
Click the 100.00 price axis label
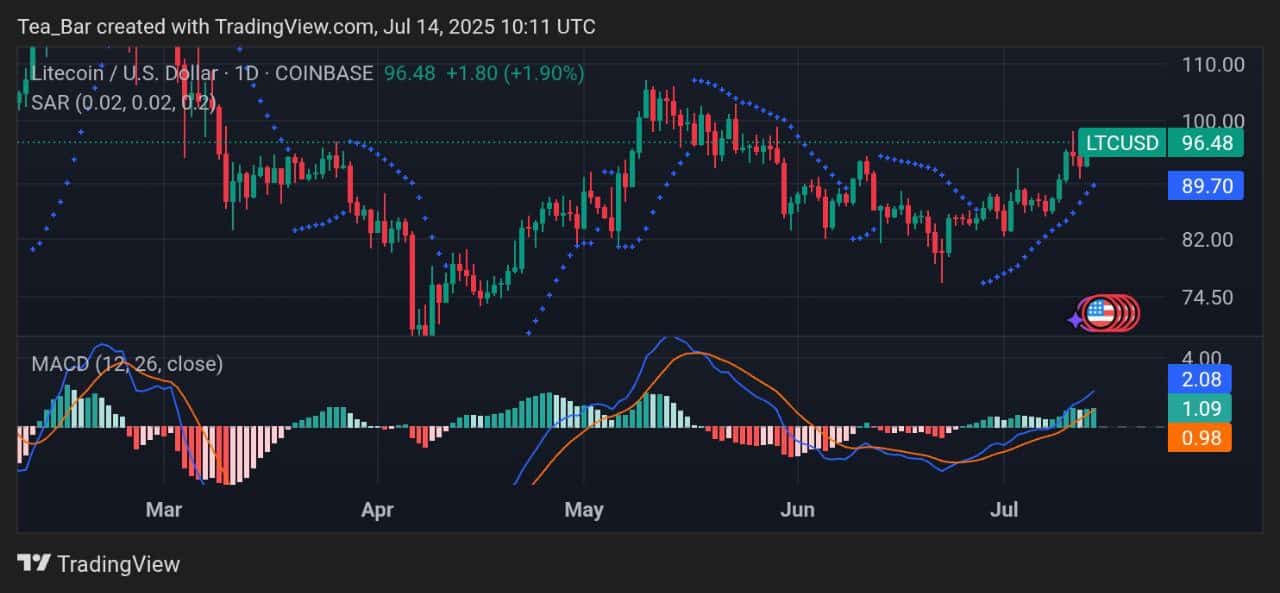(1212, 120)
